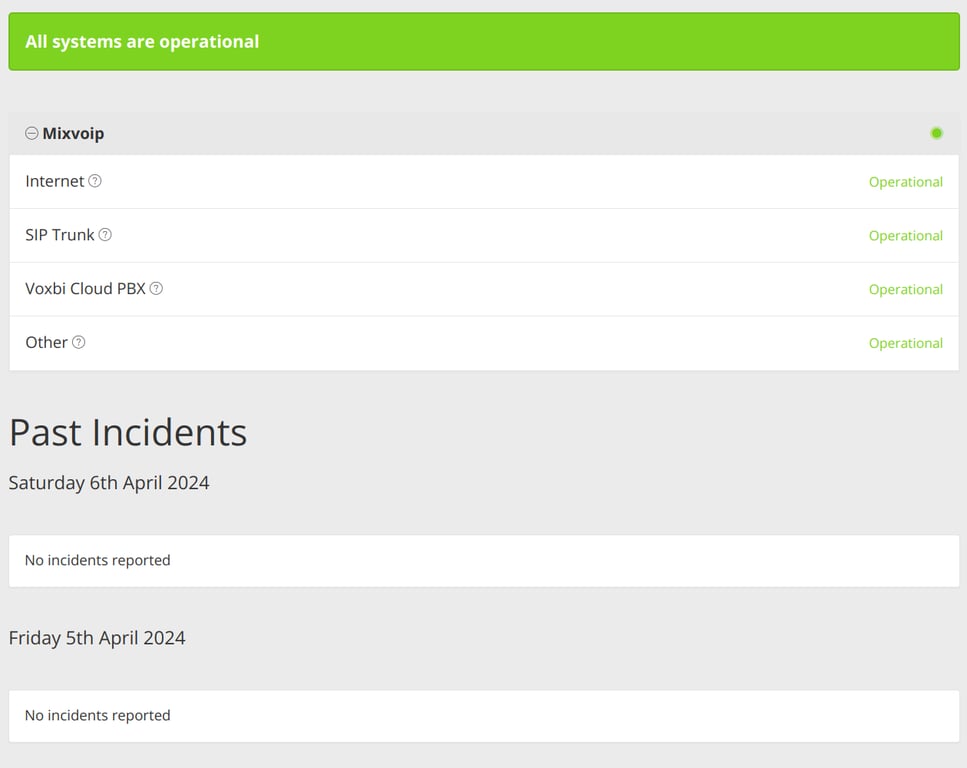Click the help icon beside SIP Trunk
Screen dimensions: 967x768
[x=105, y=235]
